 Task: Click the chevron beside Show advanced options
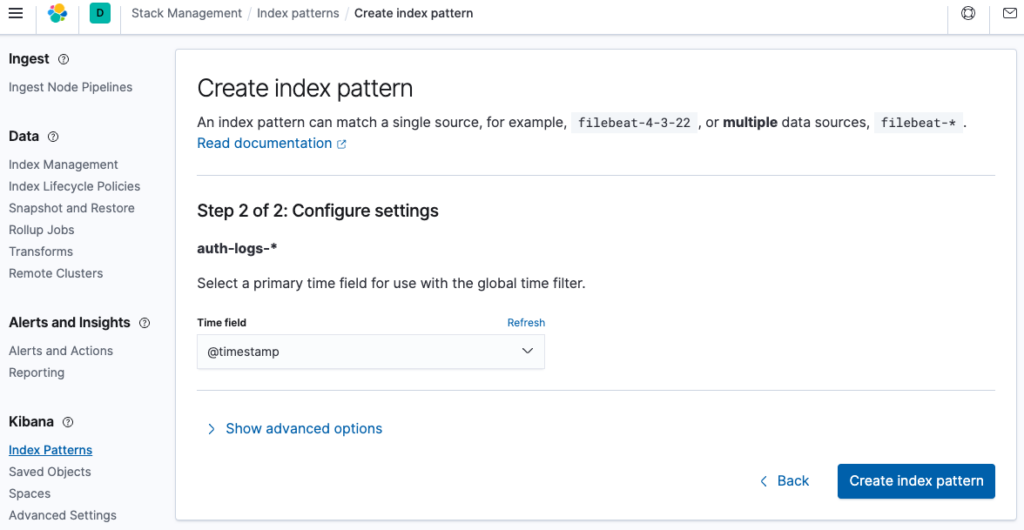[211, 429]
